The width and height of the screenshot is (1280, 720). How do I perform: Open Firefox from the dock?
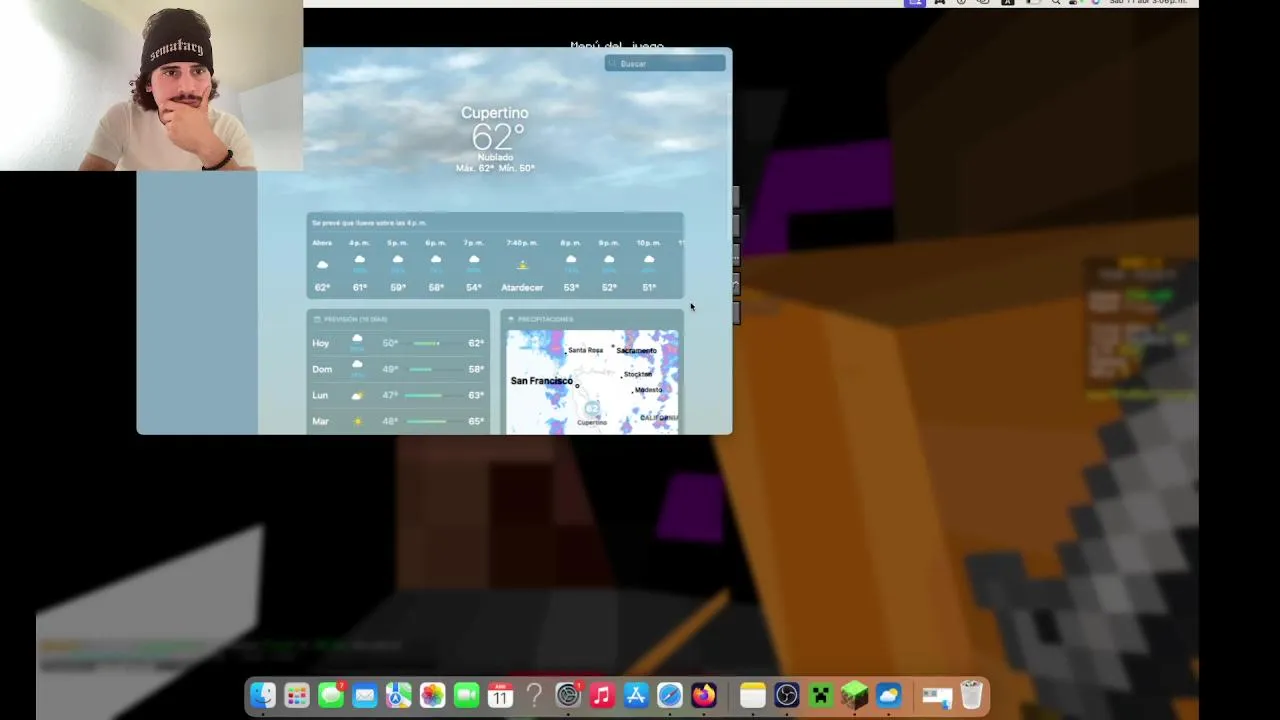[x=704, y=695]
